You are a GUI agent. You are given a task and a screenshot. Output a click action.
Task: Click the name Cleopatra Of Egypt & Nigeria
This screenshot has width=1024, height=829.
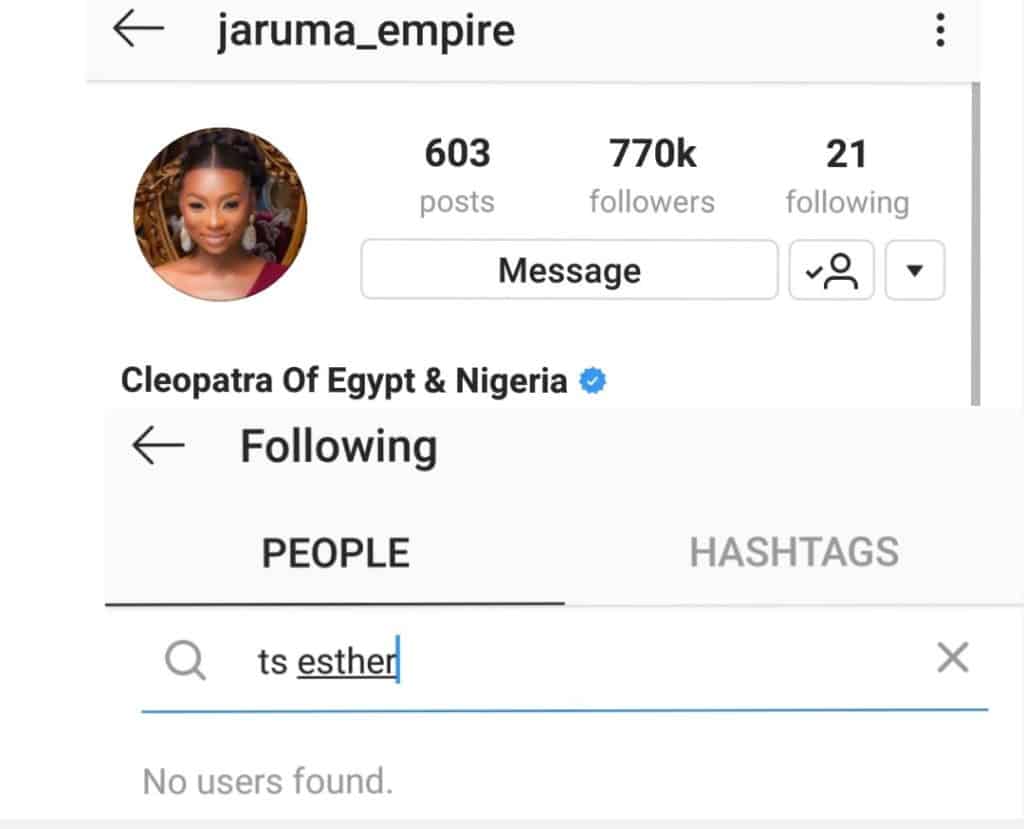pos(344,381)
